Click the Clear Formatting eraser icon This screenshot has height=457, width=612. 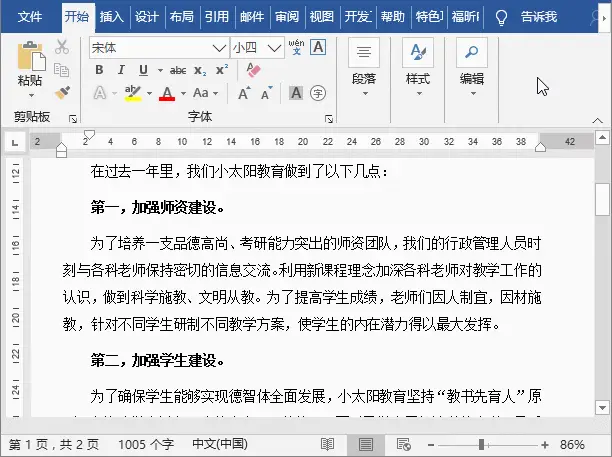pos(253,70)
